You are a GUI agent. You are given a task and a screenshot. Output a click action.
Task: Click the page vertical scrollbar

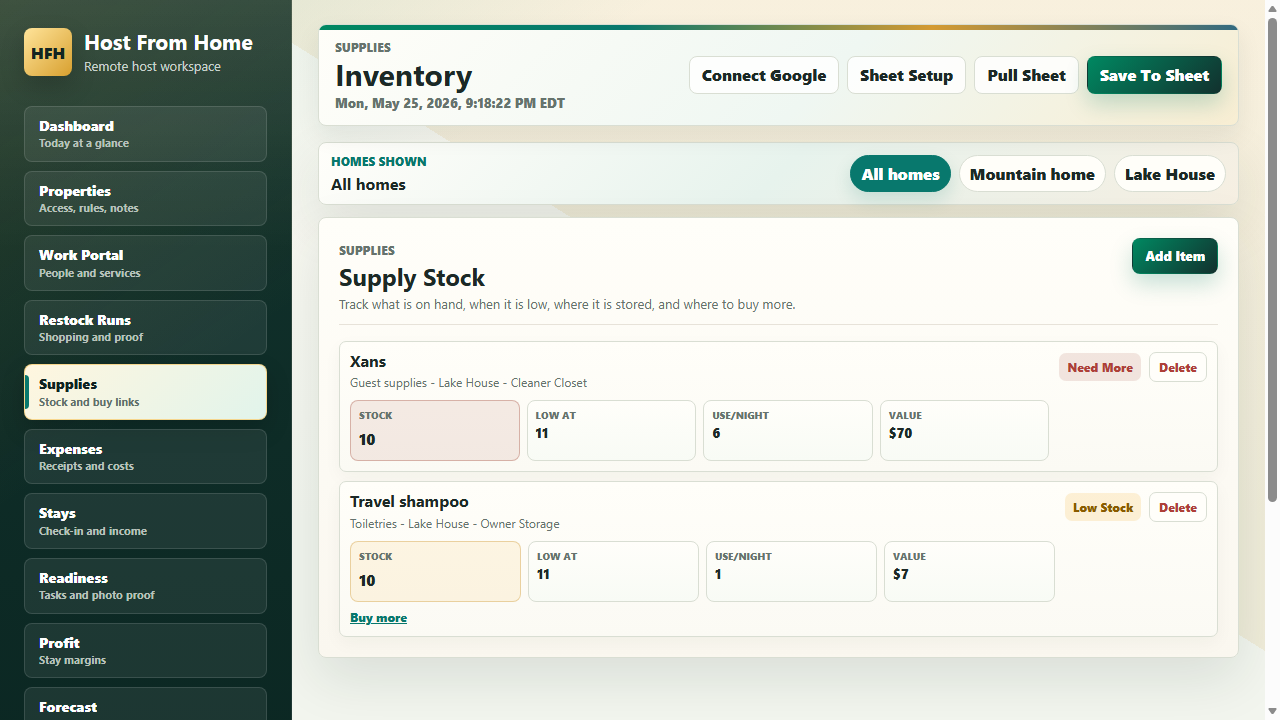pos(1272,260)
